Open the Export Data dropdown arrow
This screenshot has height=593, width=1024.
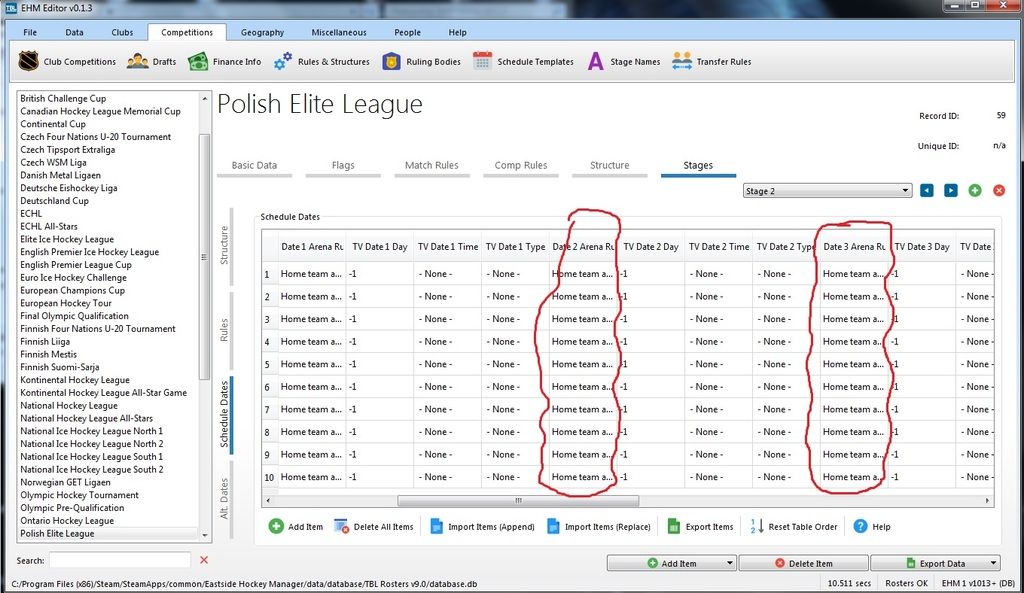(x=993, y=563)
